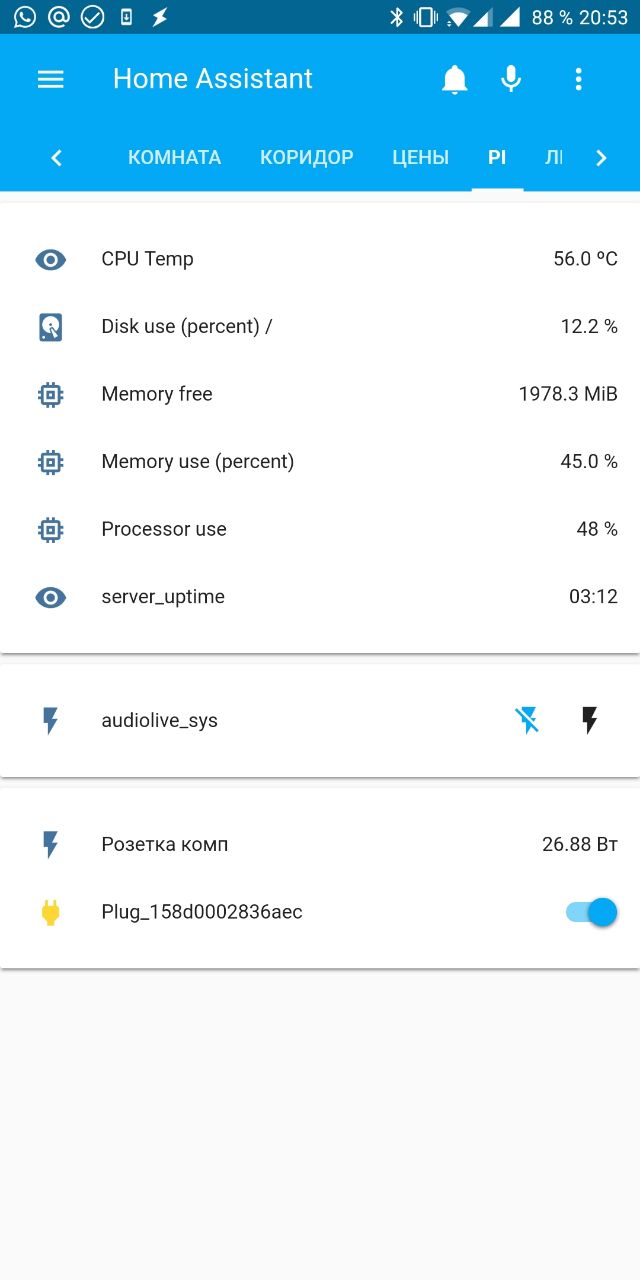The height and width of the screenshot is (1280, 640).
Task: Show more tabs with right chevron
Action: point(601,158)
